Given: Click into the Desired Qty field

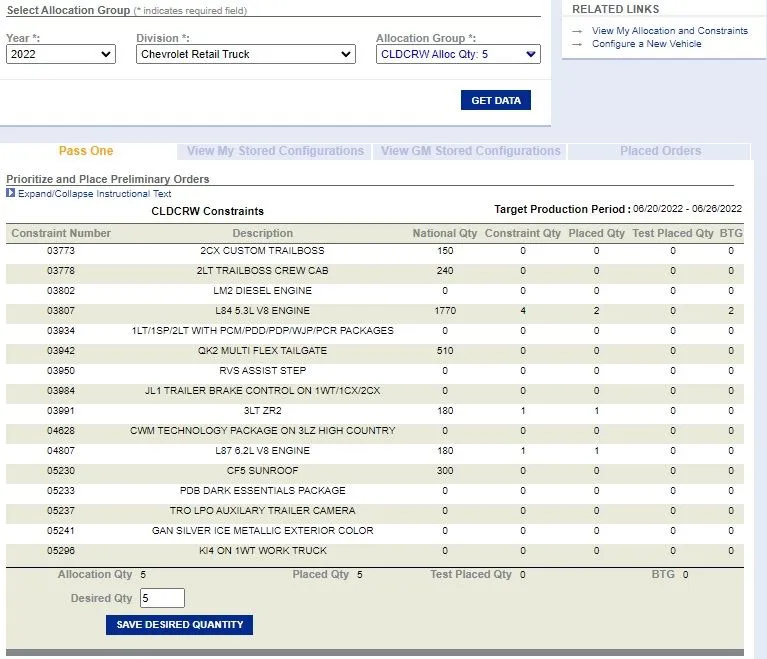Looking at the screenshot, I should [162, 598].
